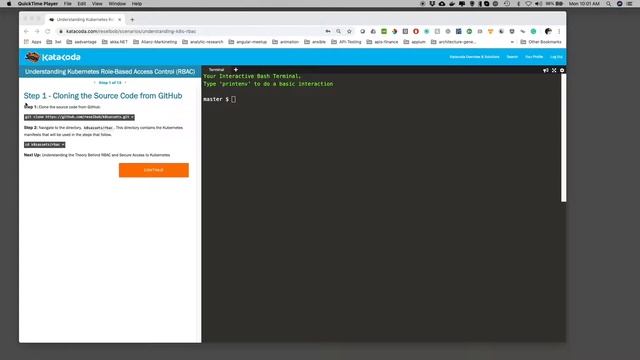This screenshot has height=360, width=640.
Task: Close the Understanding Kubernetes browser tab
Action: click(120, 20)
